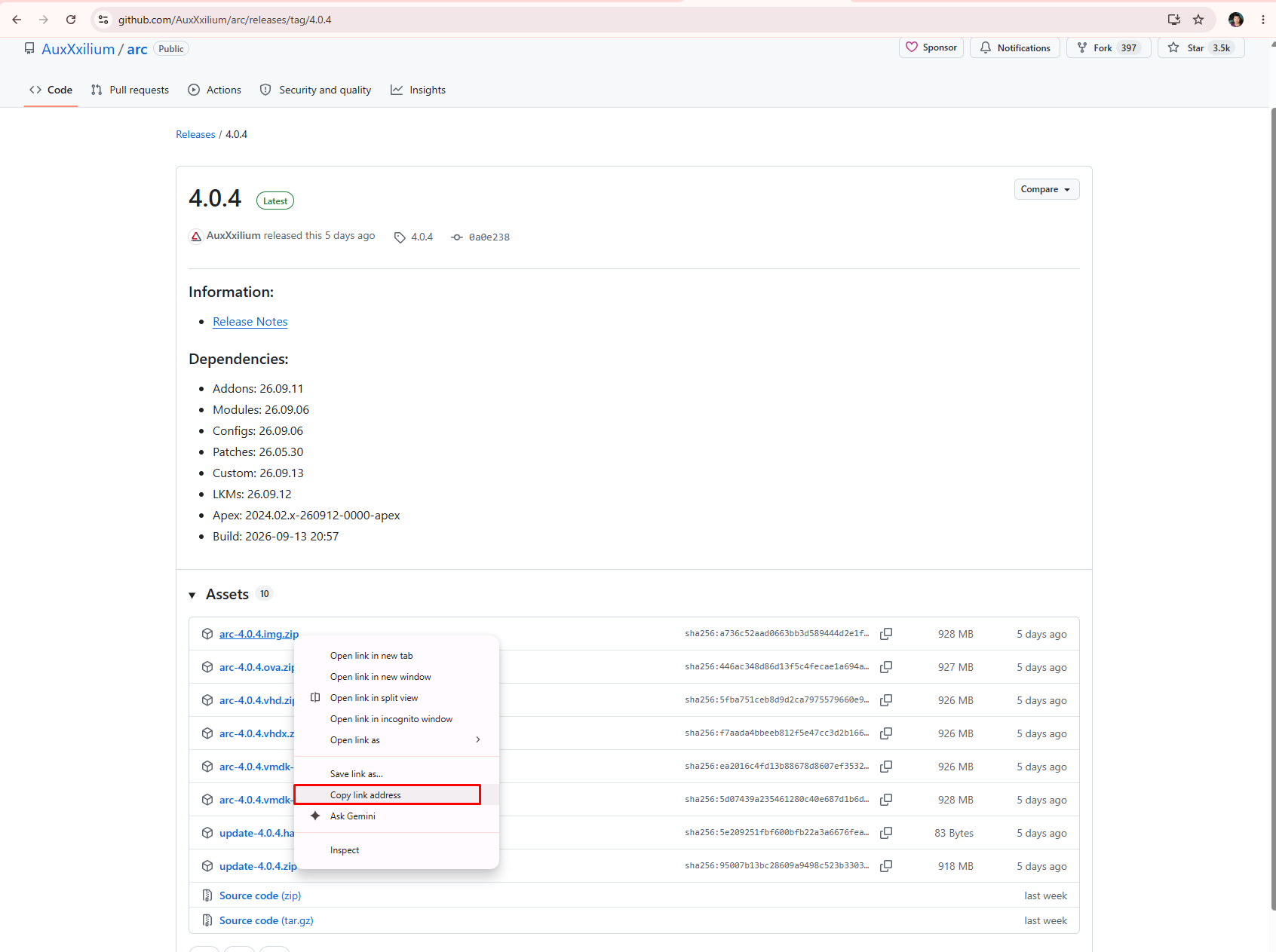The image size is (1276, 952).
Task: Open Chrome profile avatar
Action: click(1235, 20)
